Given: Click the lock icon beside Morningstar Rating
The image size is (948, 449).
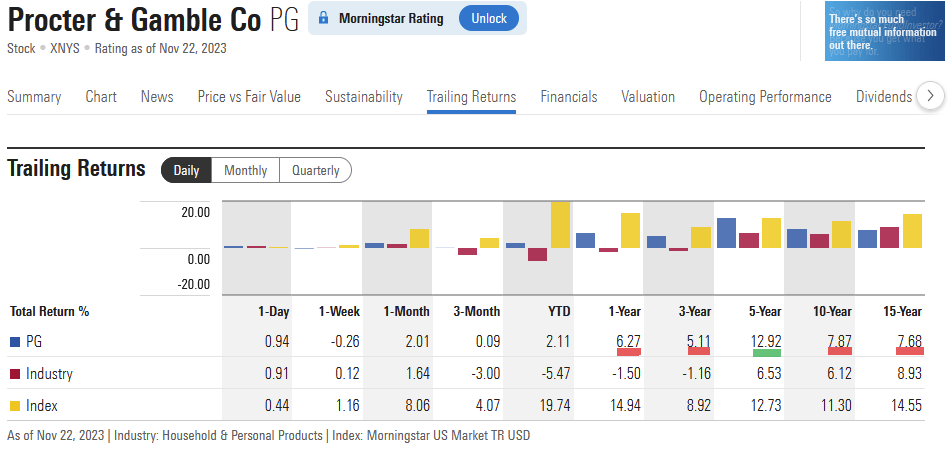Looking at the screenshot, I should pyautogui.click(x=324, y=18).
